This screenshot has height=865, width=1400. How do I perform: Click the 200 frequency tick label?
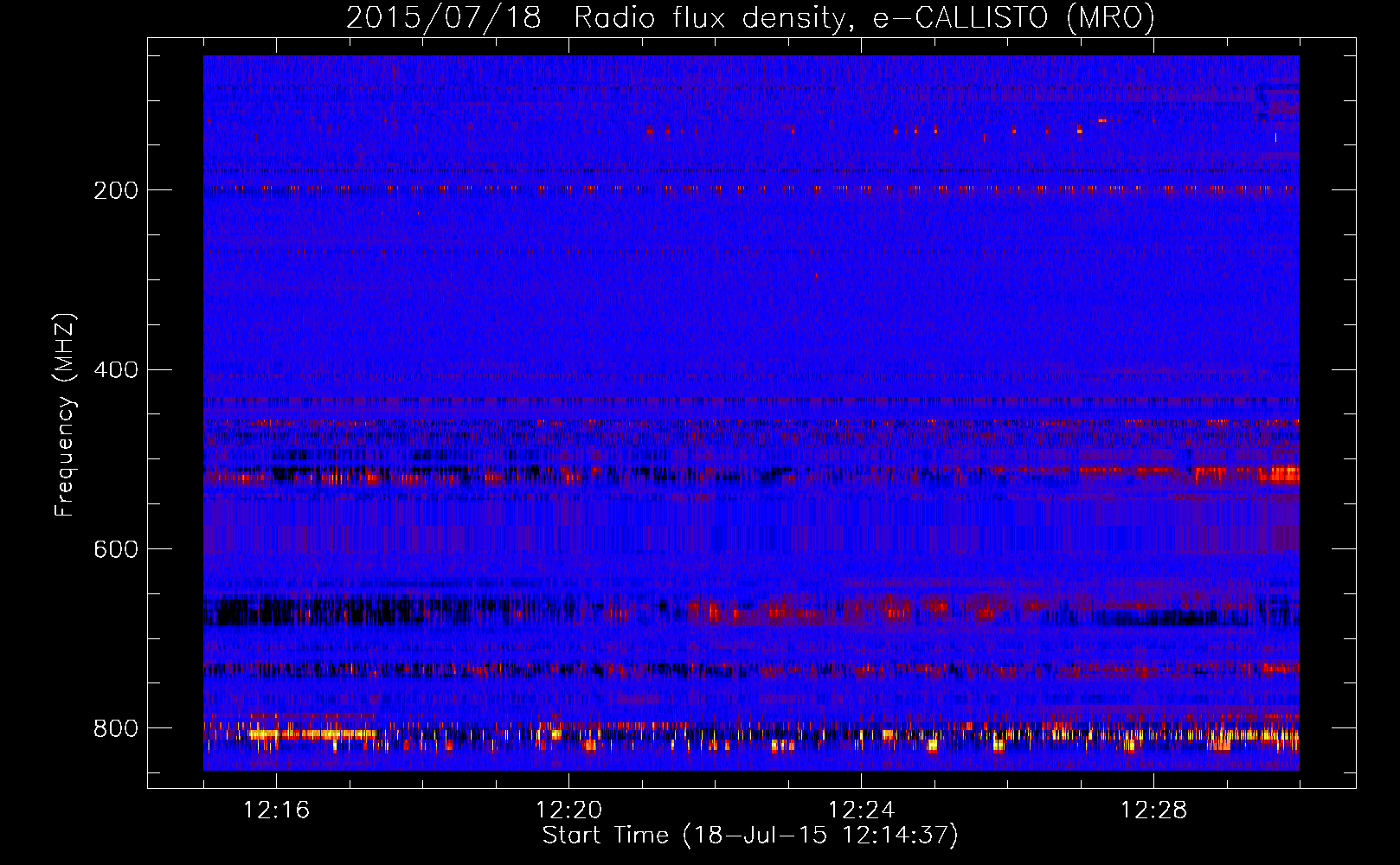point(115,190)
